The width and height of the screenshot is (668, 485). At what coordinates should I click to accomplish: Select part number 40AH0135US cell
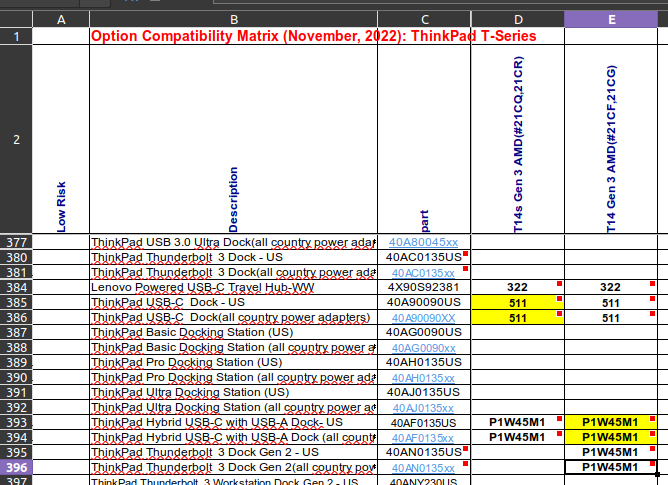coord(424,362)
